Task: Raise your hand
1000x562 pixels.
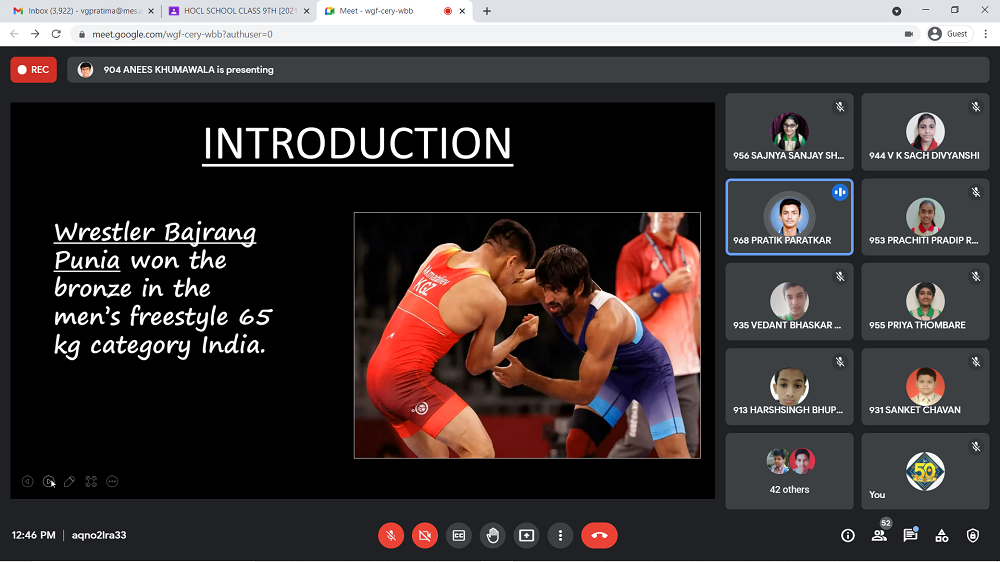Action: click(x=493, y=535)
